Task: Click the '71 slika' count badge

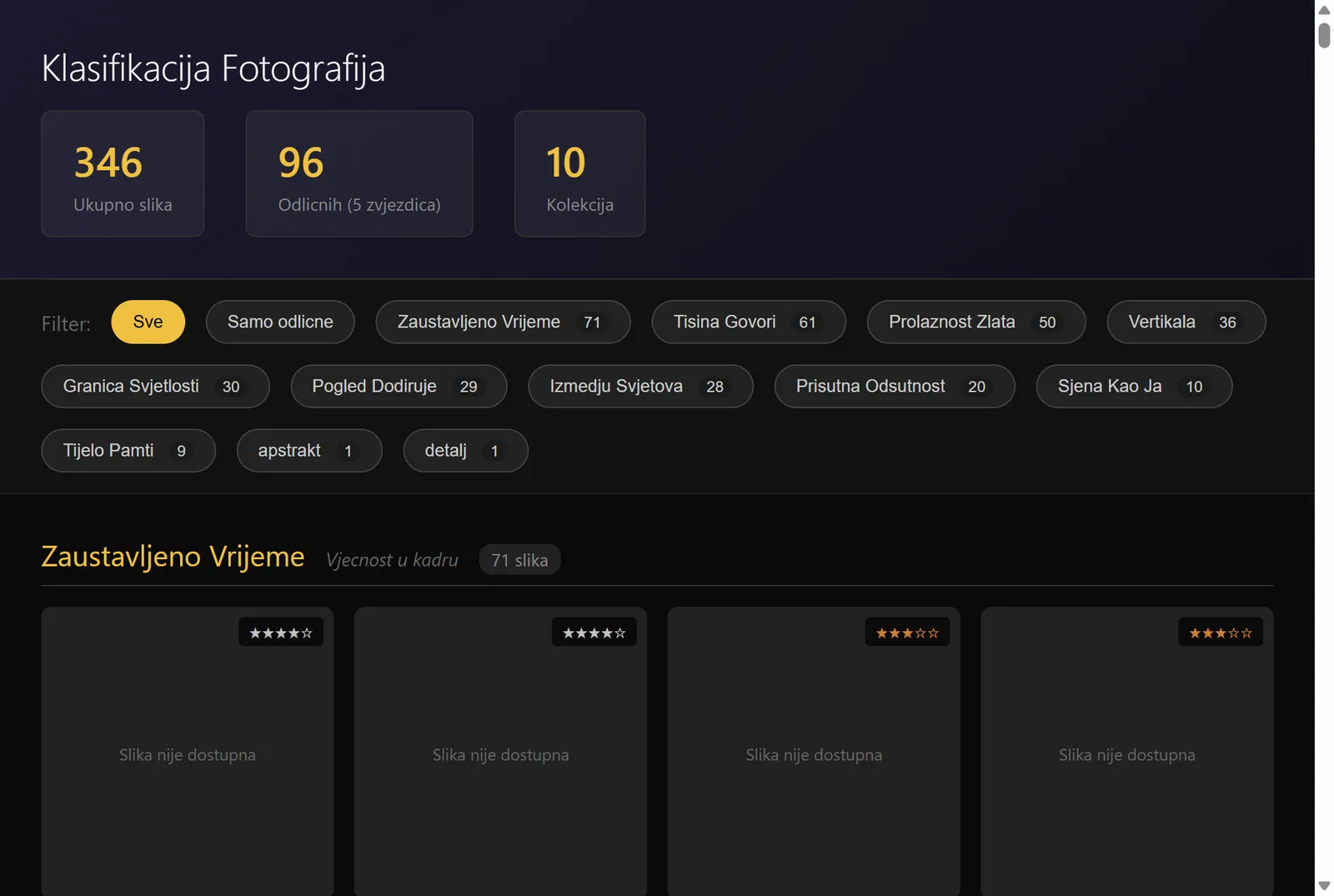Action: (x=519, y=560)
